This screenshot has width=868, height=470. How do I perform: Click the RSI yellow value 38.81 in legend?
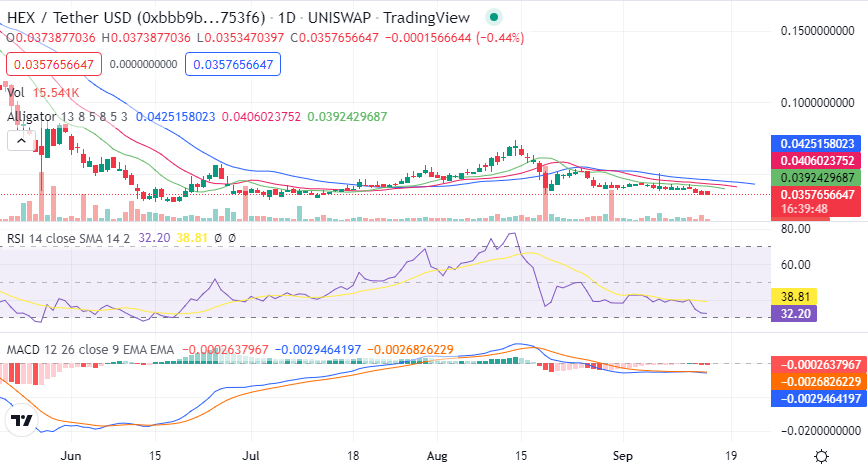pos(192,238)
